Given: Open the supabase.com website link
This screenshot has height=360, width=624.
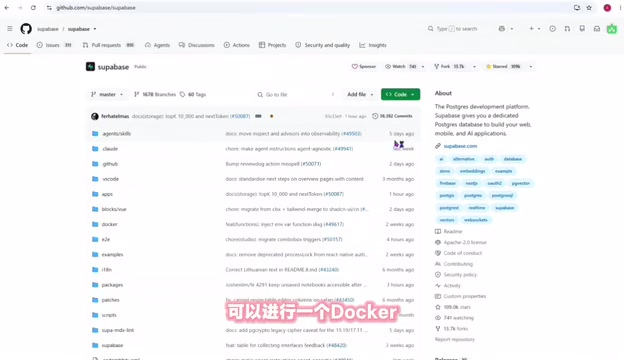Looking at the screenshot, I should (x=460, y=146).
